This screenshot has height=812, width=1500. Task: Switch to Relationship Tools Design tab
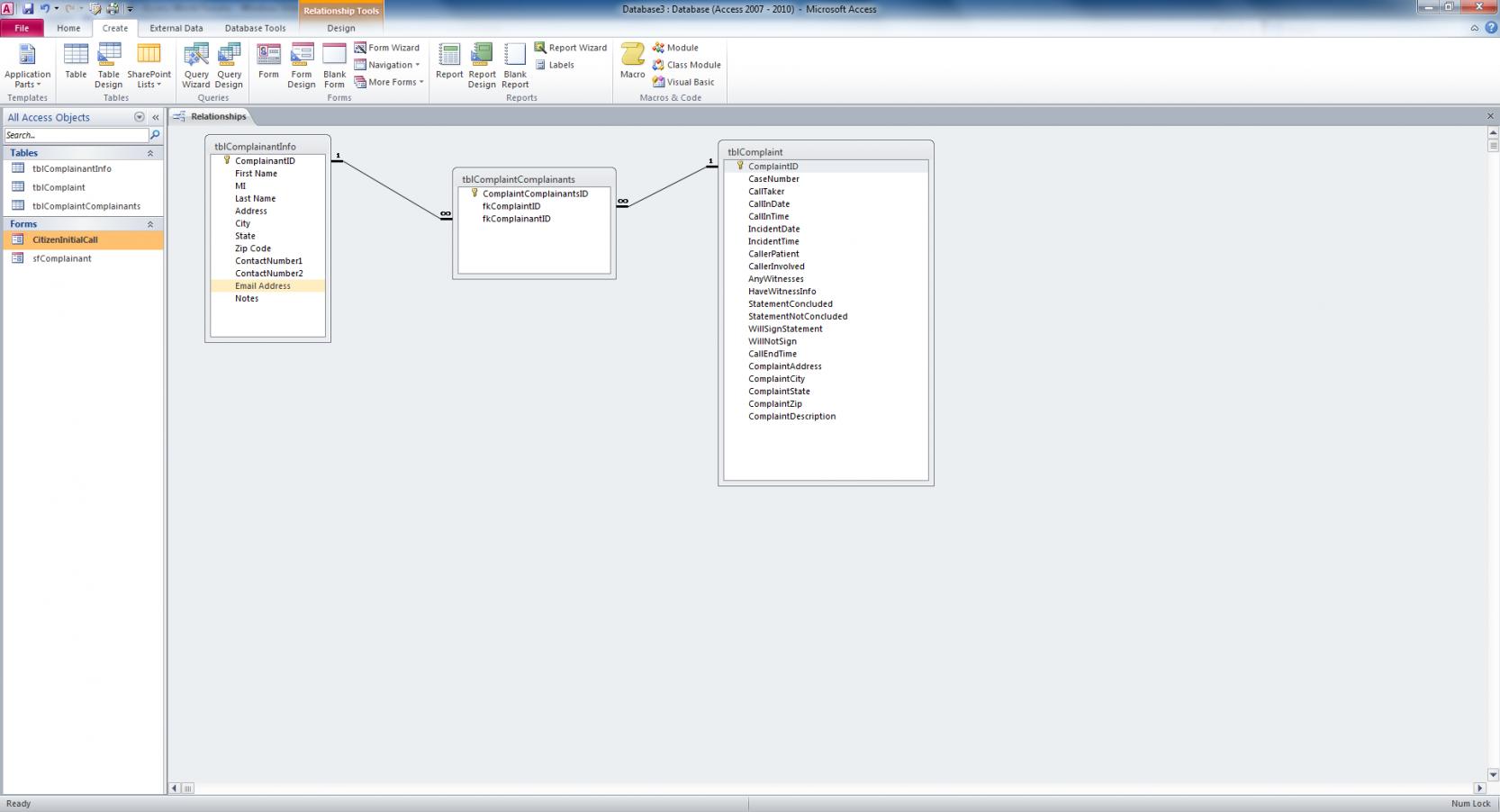[341, 28]
